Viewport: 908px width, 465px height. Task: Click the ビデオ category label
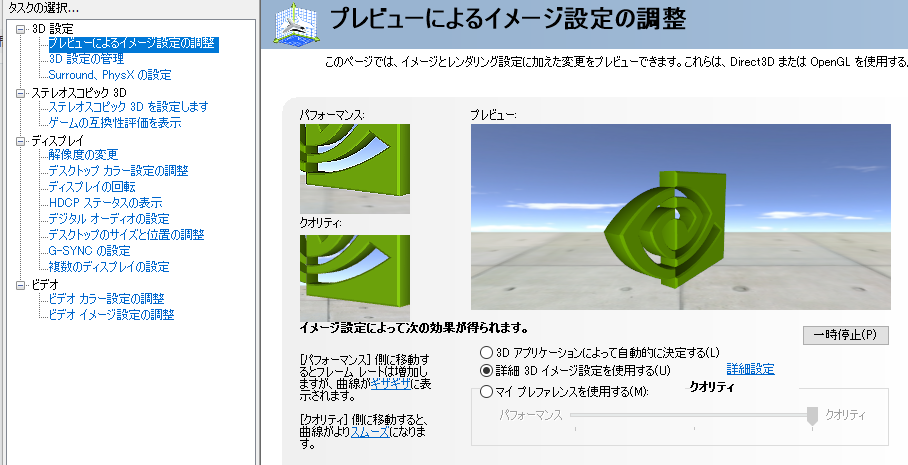click(x=45, y=285)
